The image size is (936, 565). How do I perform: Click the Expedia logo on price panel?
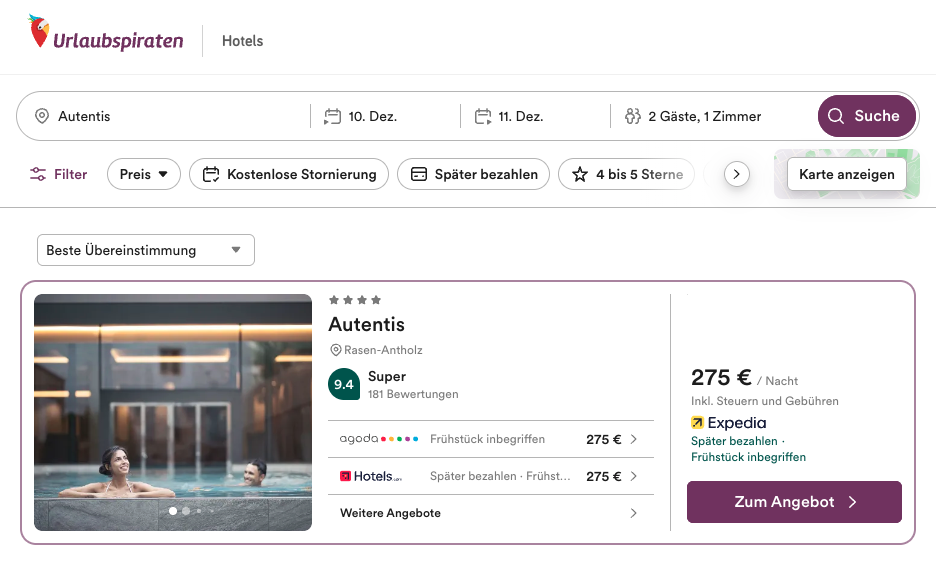[x=729, y=423]
